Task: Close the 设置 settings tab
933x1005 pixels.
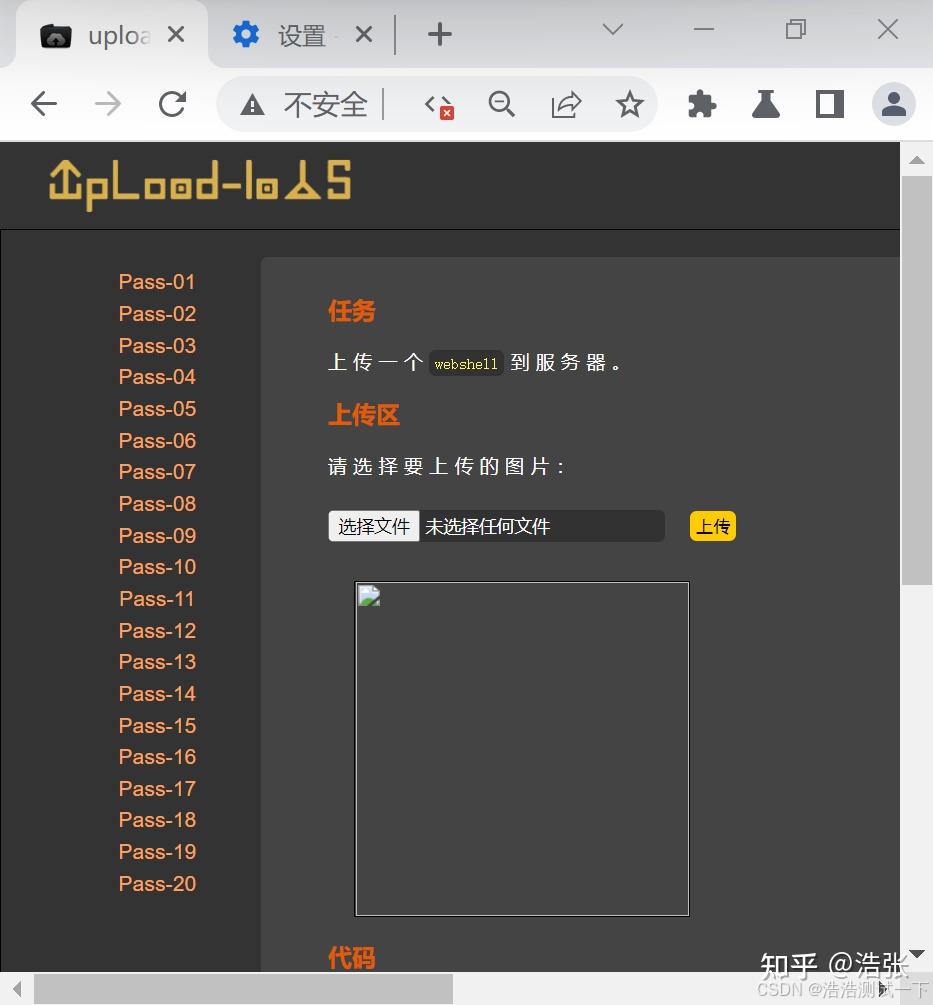Action: click(364, 34)
